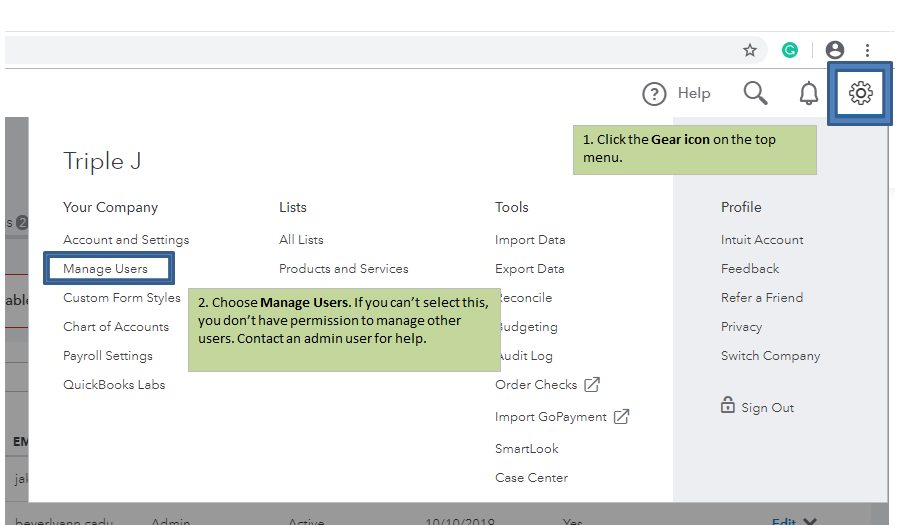
Task: Open Help with question mark icon
Action: point(676,93)
